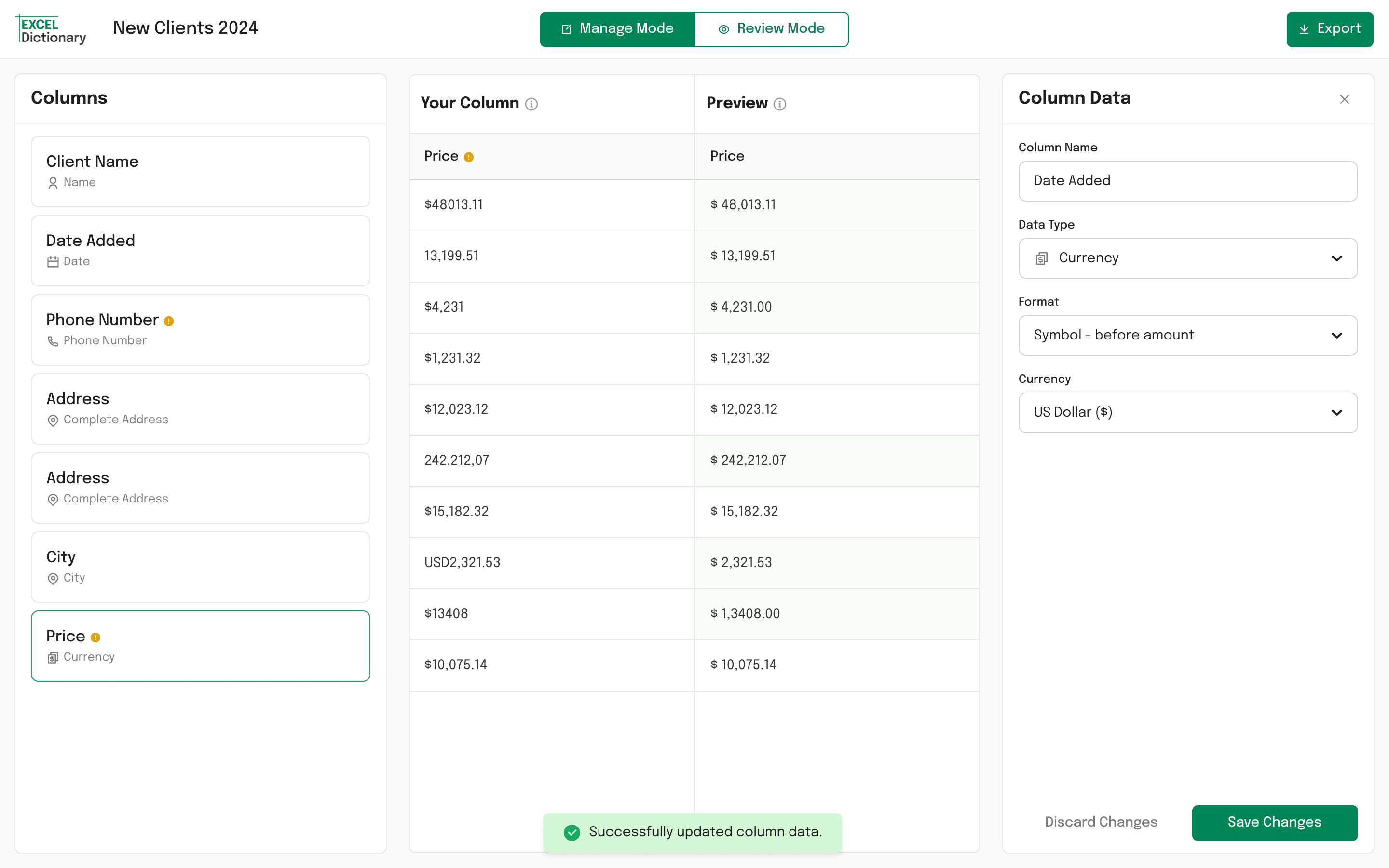Select the Date Added column card
The height and width of the screenshot is (868, 1389).
(200, 251)
